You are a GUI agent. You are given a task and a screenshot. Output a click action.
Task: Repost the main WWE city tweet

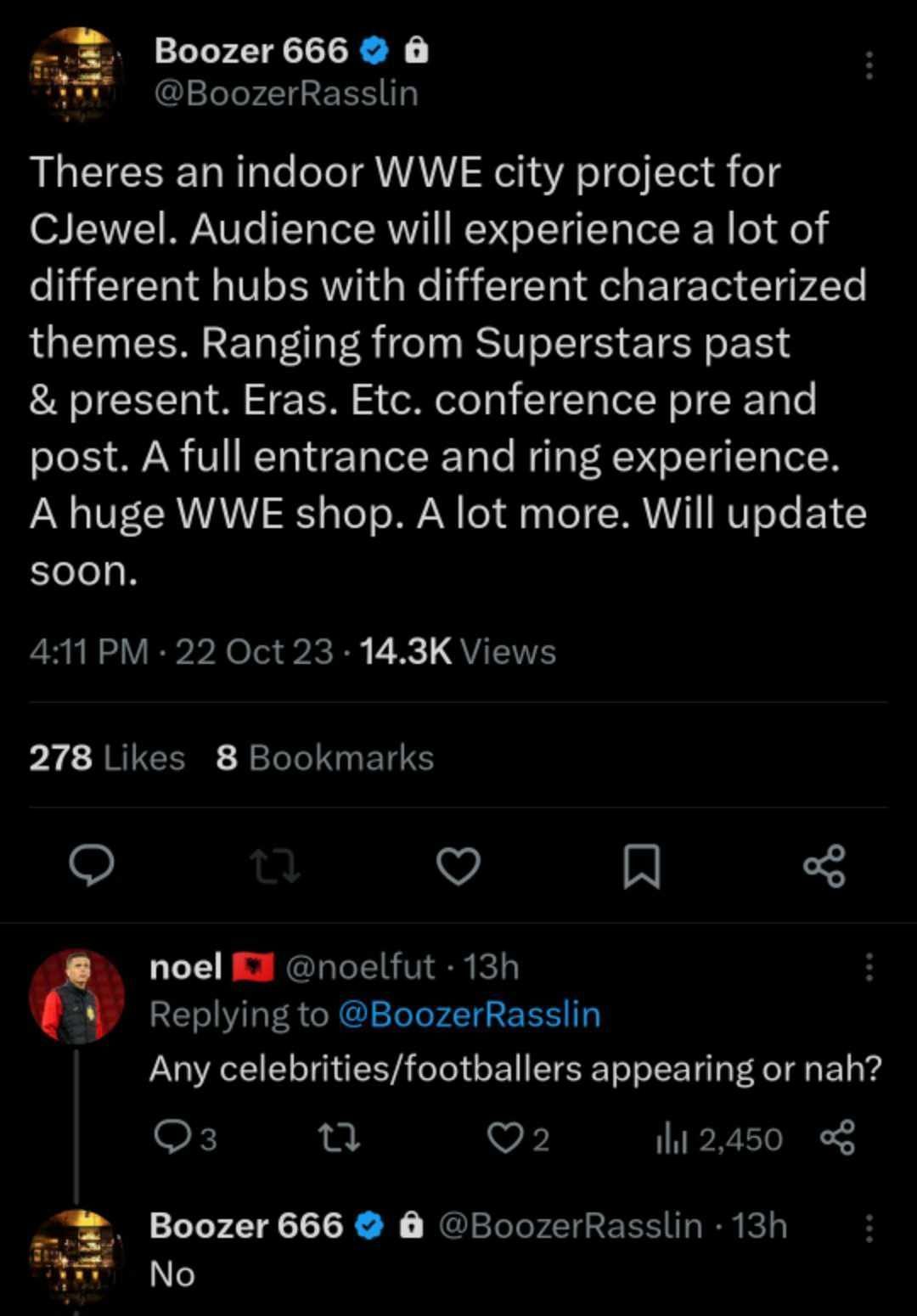276,865
